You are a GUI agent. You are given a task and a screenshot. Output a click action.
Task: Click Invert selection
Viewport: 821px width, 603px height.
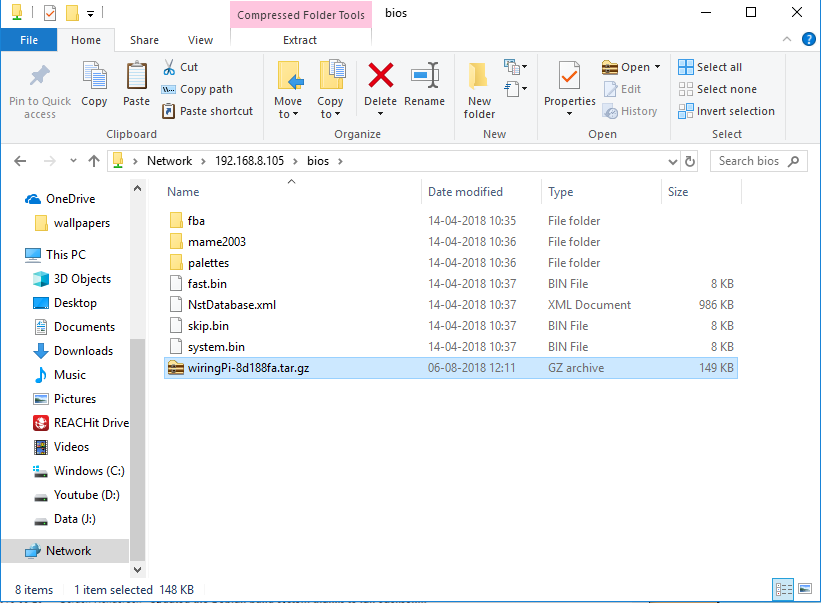tap(726, 111)
